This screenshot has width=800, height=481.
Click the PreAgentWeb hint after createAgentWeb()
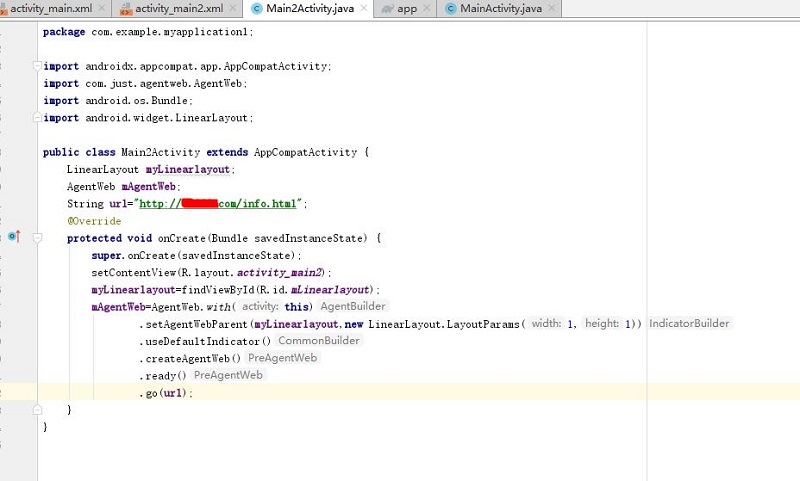[x=283, y=358]
